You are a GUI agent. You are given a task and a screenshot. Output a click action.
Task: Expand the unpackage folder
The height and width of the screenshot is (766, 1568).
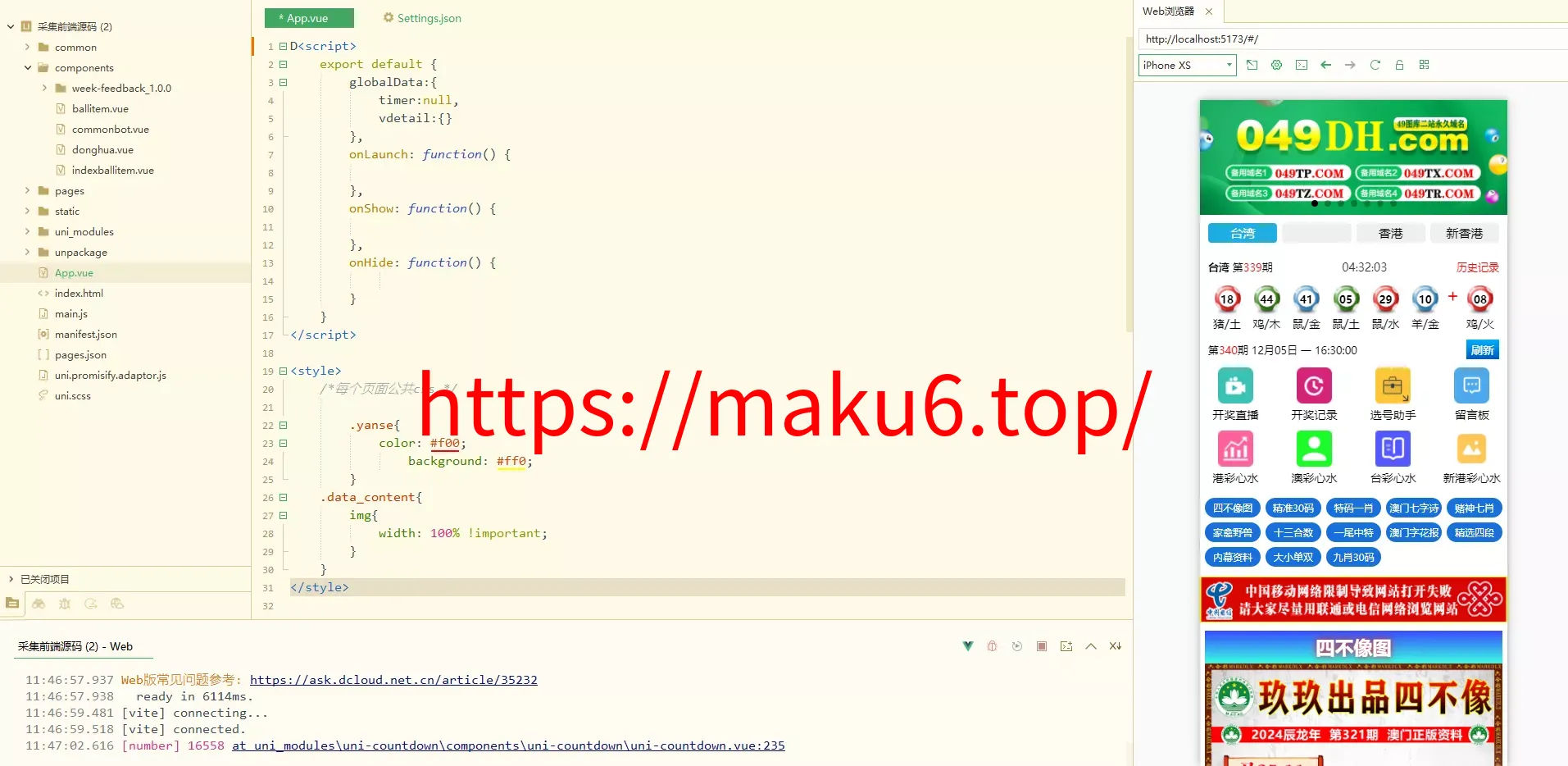tap(27, 253)
